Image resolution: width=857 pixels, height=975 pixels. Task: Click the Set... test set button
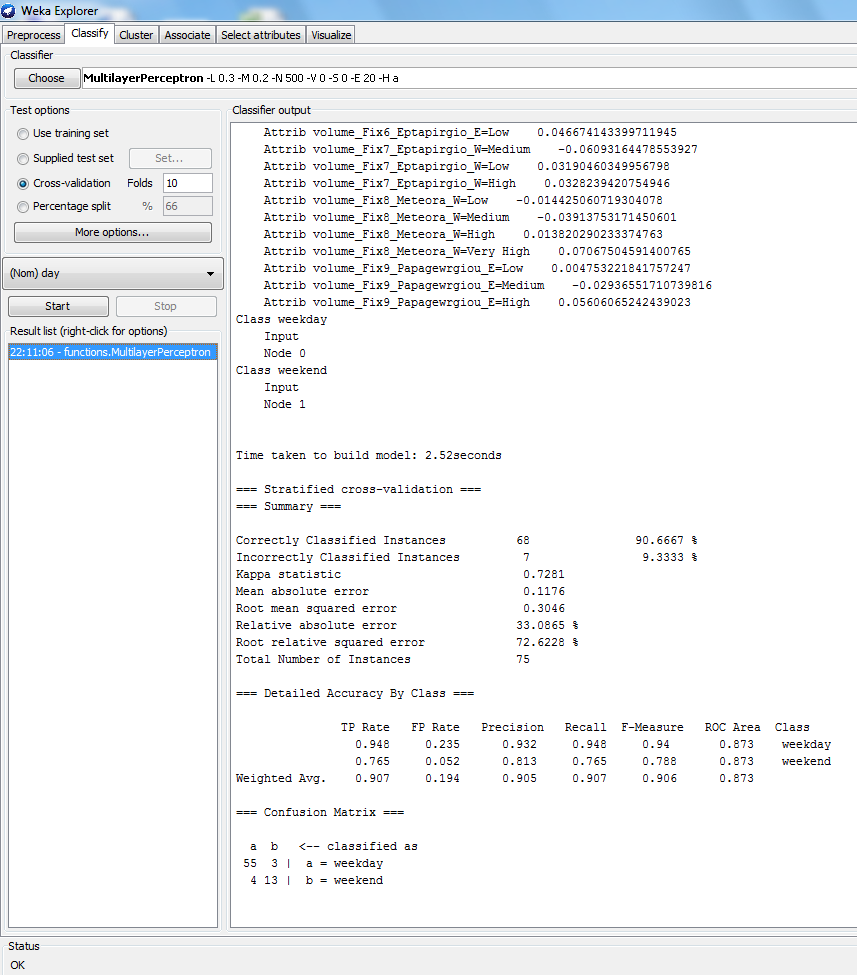pyautogui.click(x=170, y=159)
